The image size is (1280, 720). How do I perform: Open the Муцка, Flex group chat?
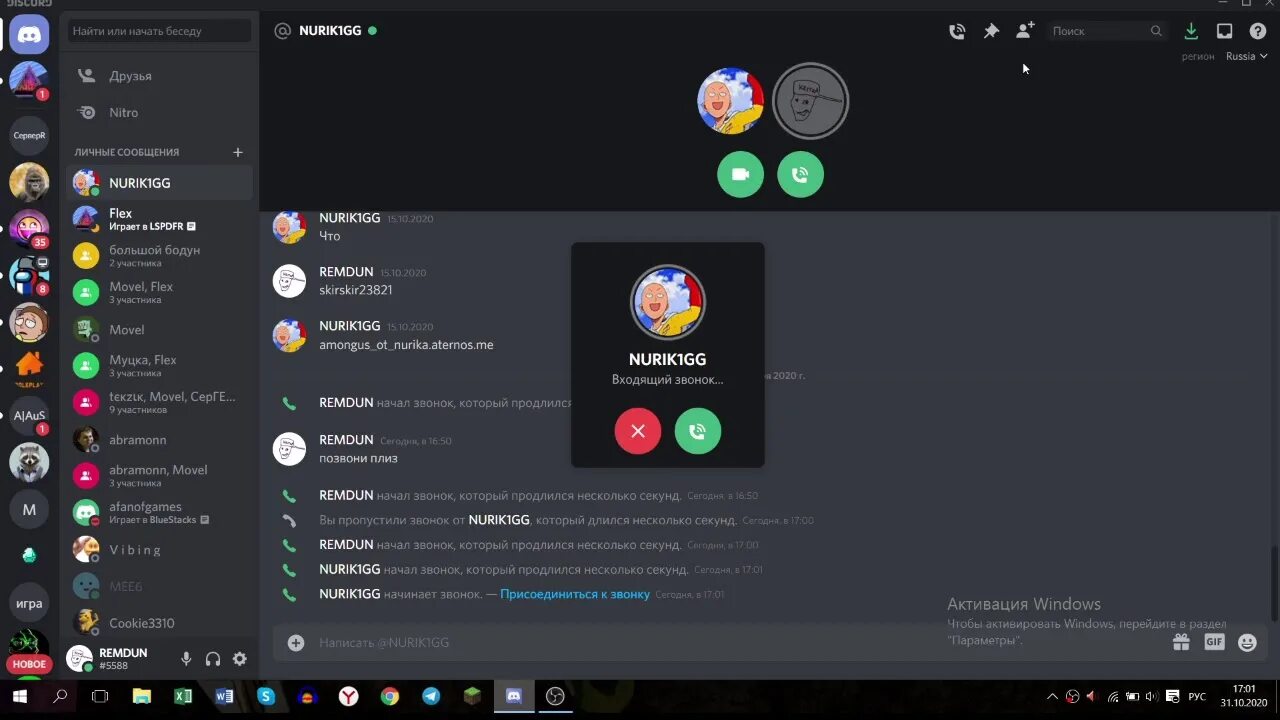(x=160, y=366)
